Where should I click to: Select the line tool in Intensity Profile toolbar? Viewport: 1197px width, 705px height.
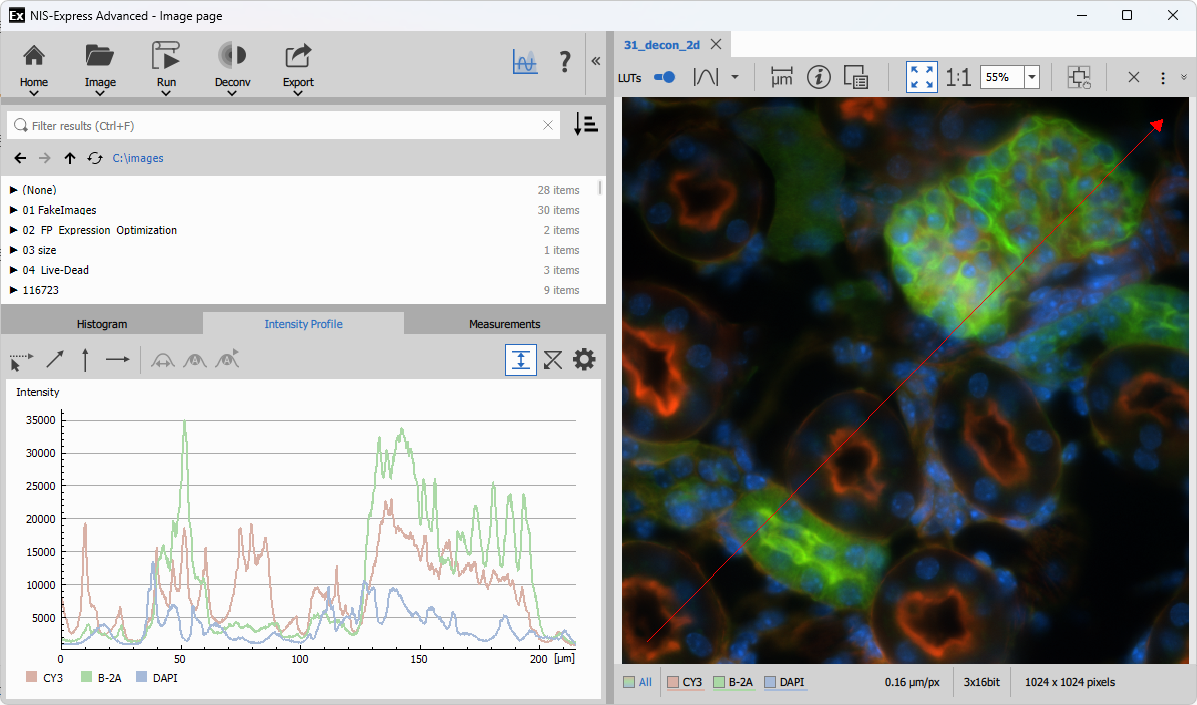[53, 360]
